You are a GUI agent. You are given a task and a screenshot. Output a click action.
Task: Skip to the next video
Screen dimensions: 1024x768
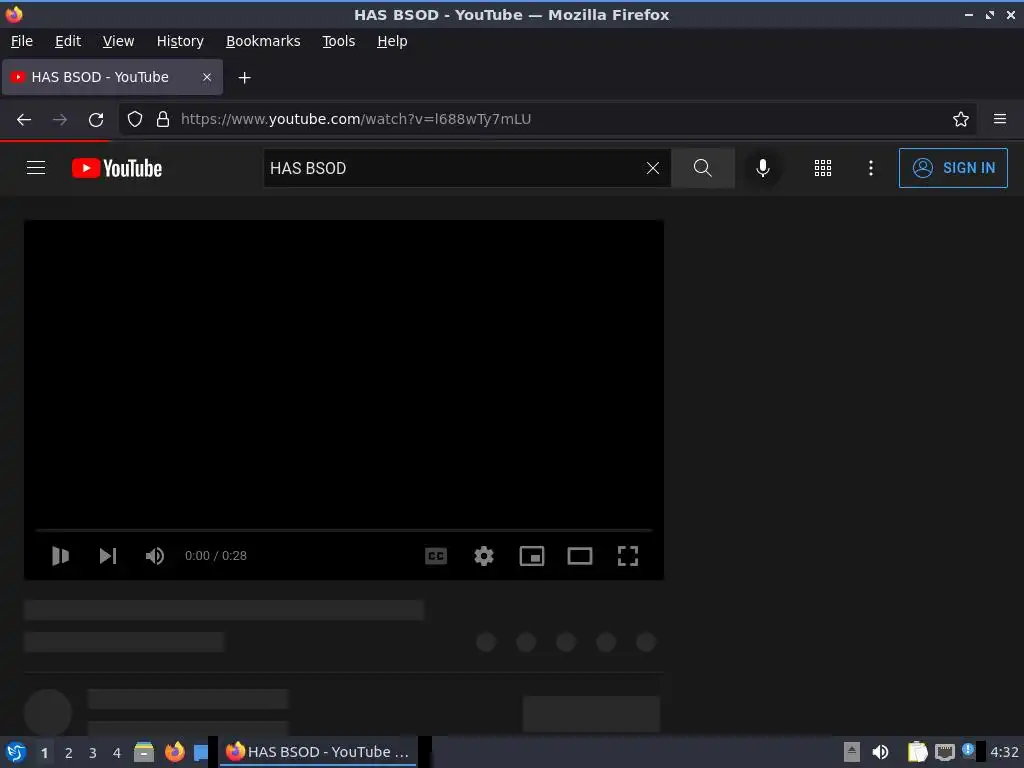[x=108, y=556]
